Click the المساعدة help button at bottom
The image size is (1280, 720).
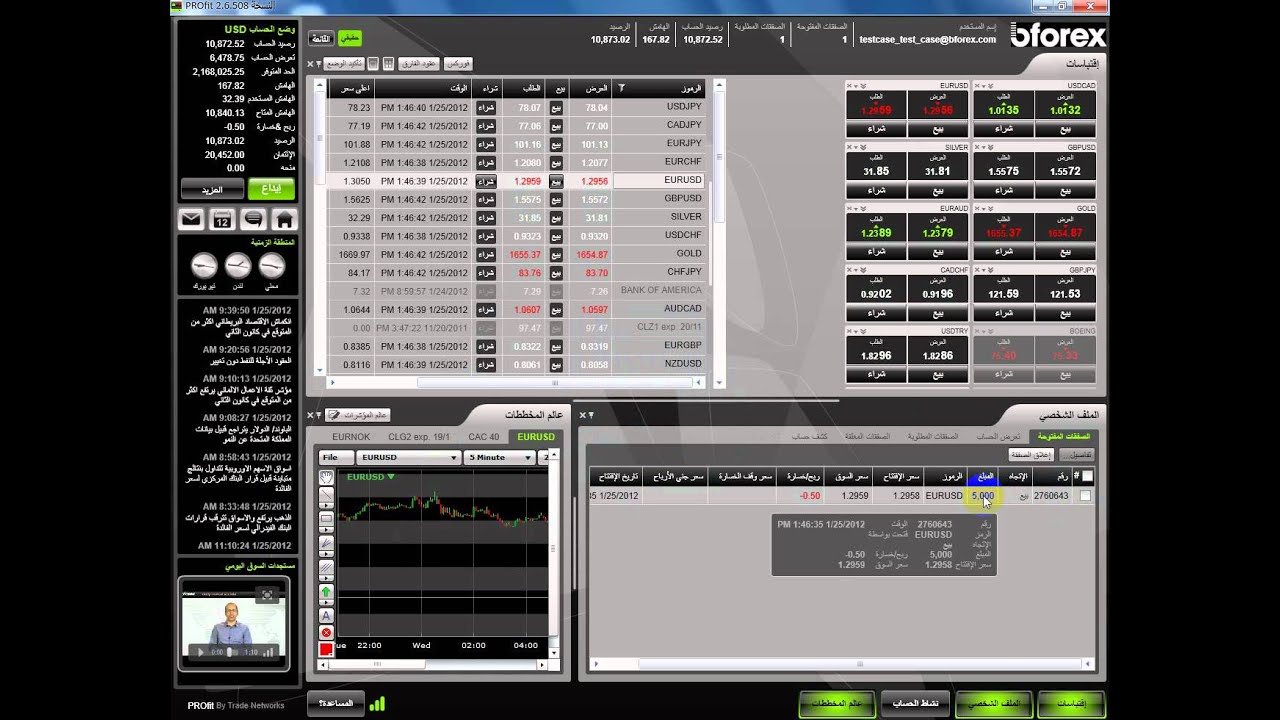click(x=335, y=703)
